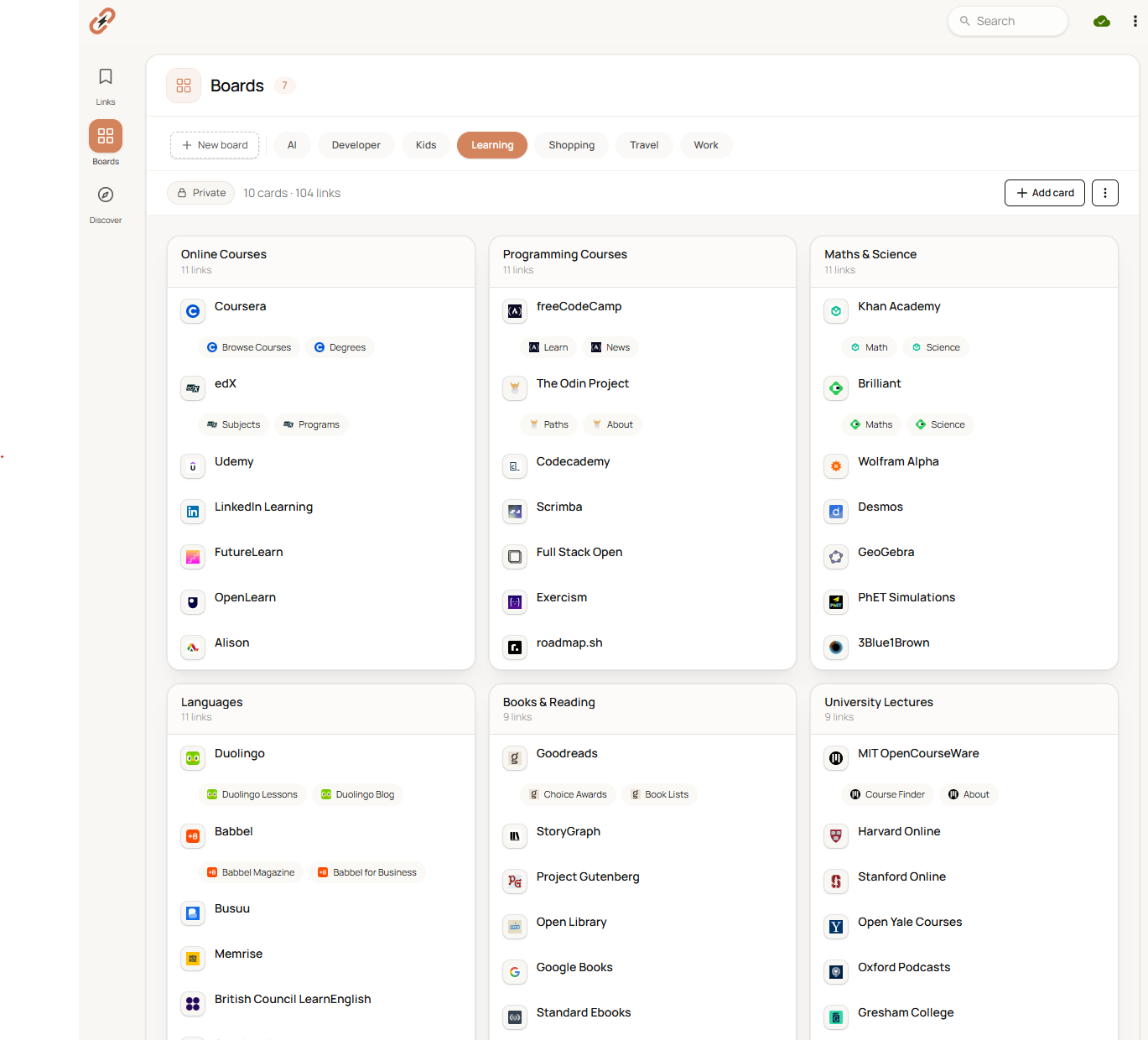Open the Degrees sublink under Coursera
The height and width of the screenshot is (1040, 1148).
(340, 347)
